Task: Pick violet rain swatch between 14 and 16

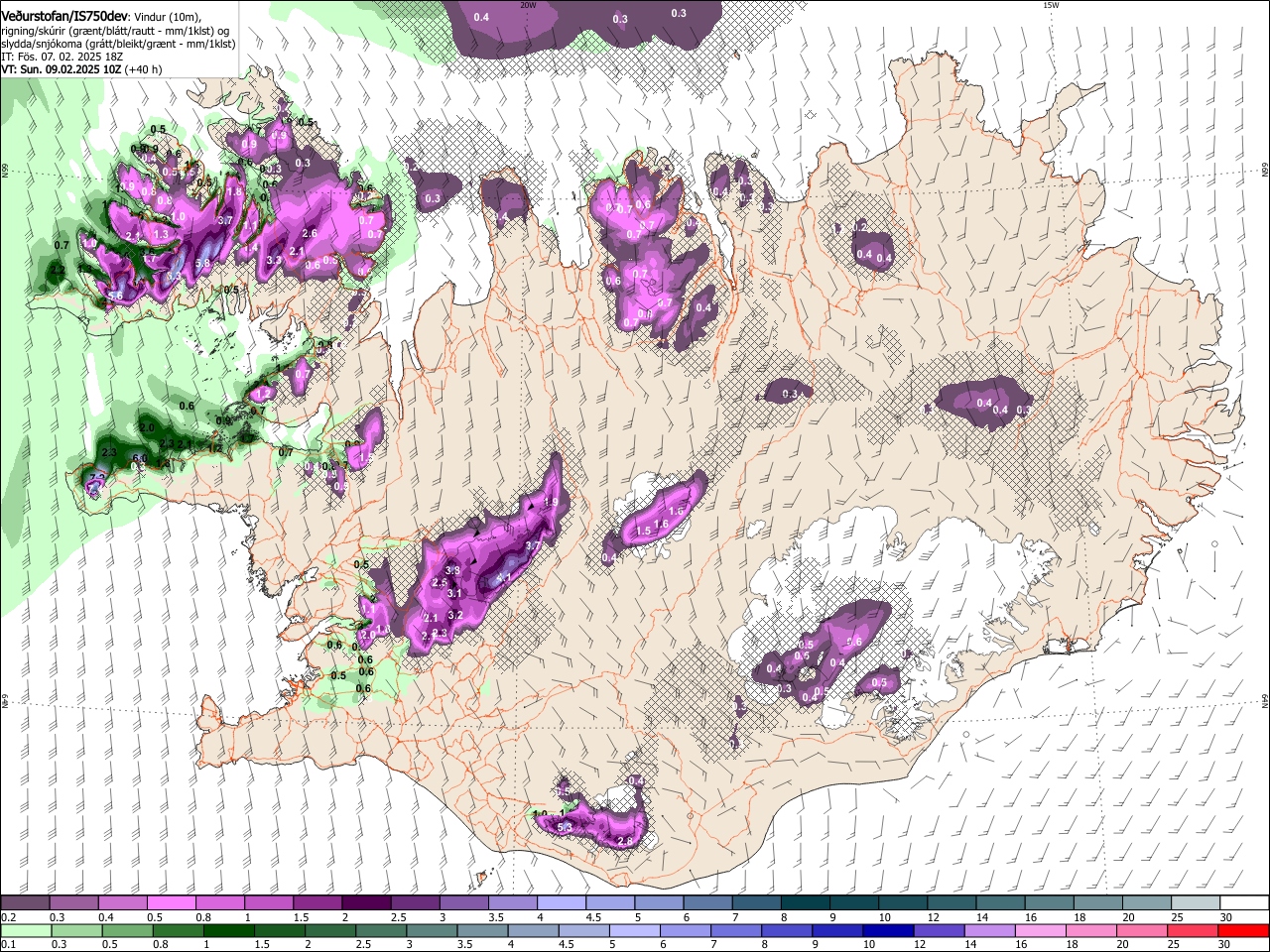Action: [990, 931]
